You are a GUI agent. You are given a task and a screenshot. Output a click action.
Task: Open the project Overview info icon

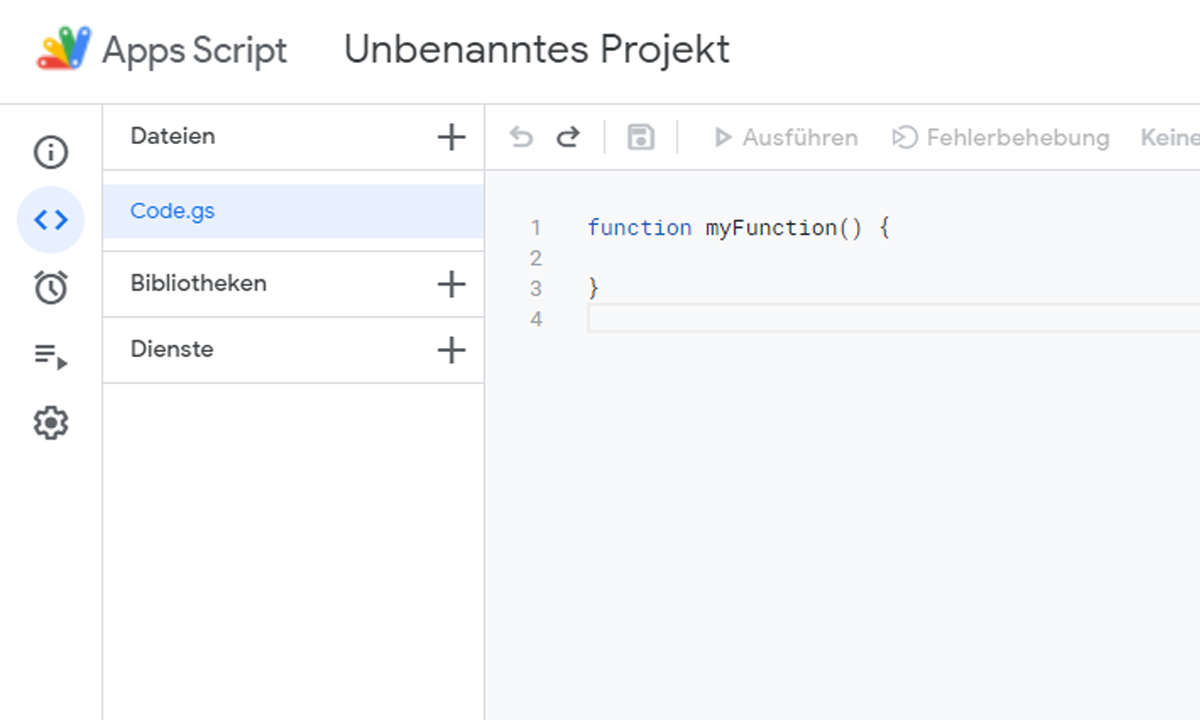(51, 152)
